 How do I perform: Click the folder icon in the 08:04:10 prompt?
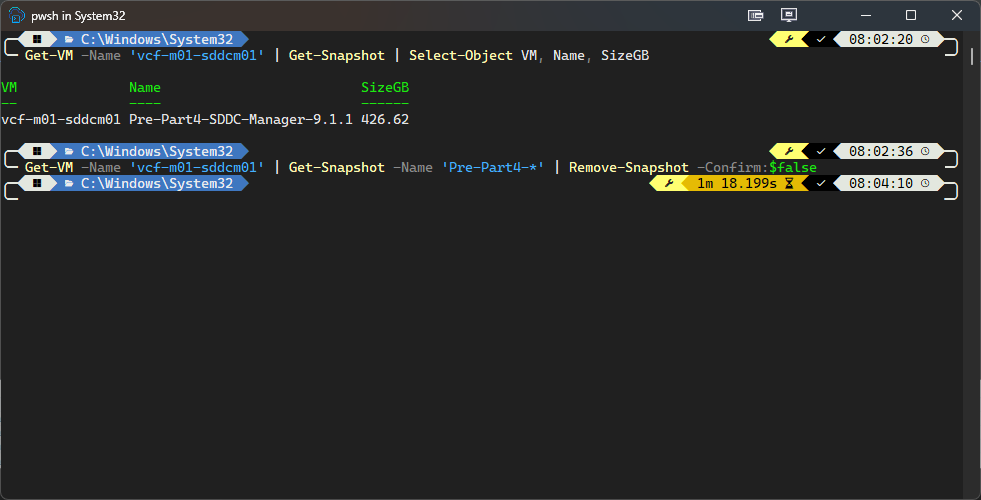pyautogui.click(x=69, y=183)
